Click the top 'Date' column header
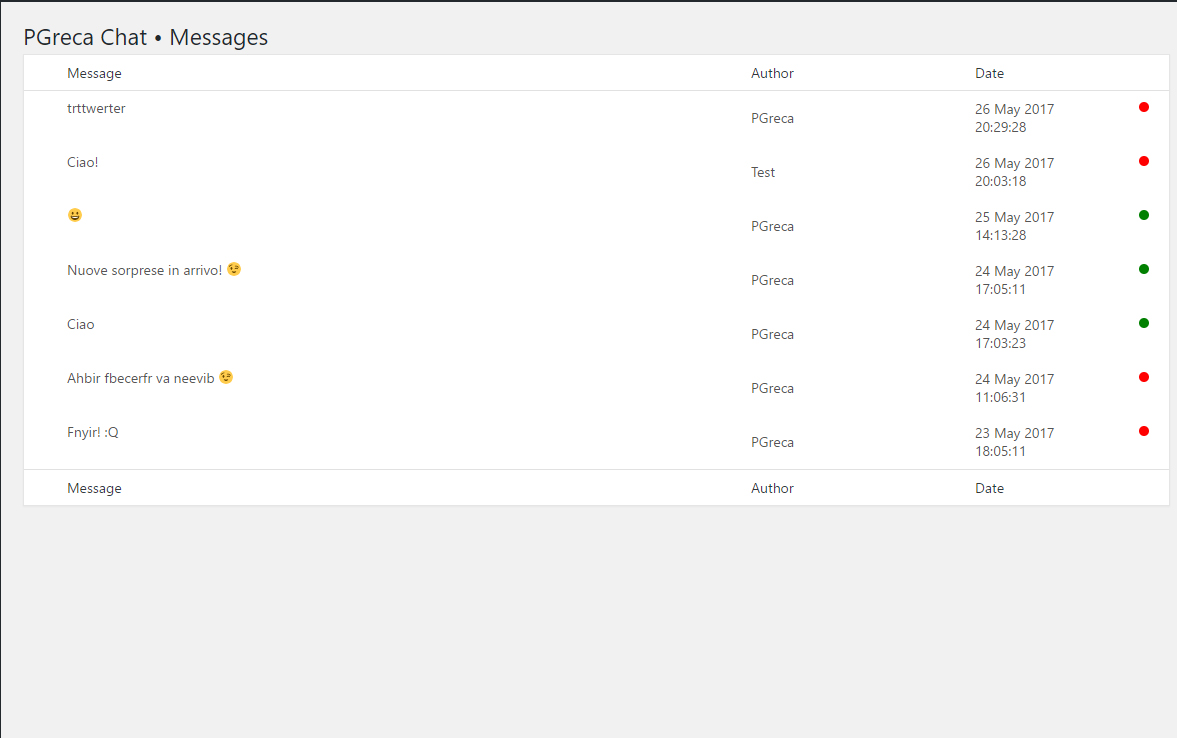The height and width of the screenshot is (738, 1177). click(989, 74)
